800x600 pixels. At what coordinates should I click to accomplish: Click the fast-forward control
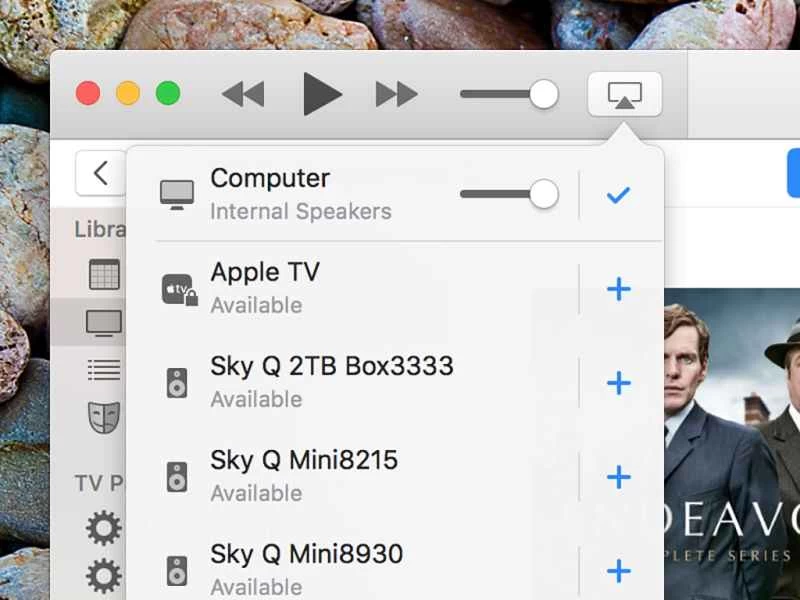click(x=396, y=94)
